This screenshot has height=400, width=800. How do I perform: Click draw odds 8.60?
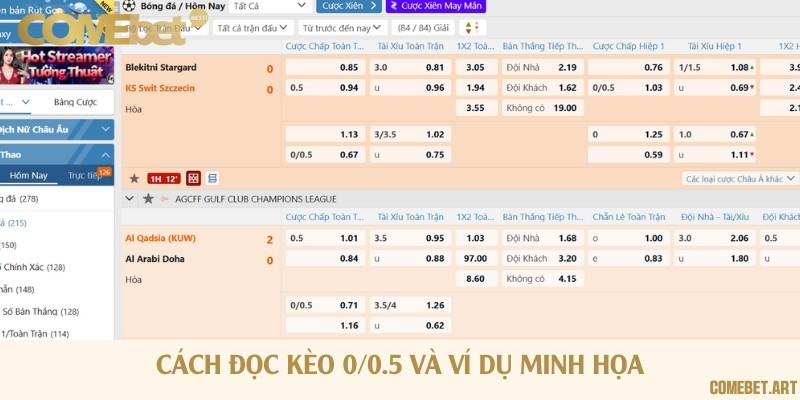tap(477, 279)
